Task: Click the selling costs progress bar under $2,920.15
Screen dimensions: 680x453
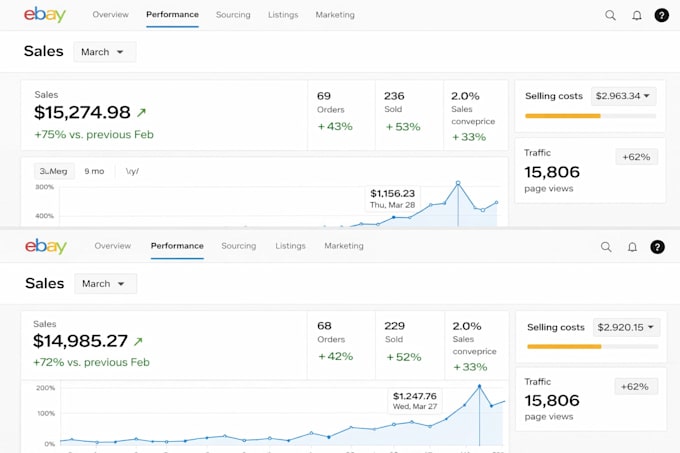Action: [x=592, y=346]
